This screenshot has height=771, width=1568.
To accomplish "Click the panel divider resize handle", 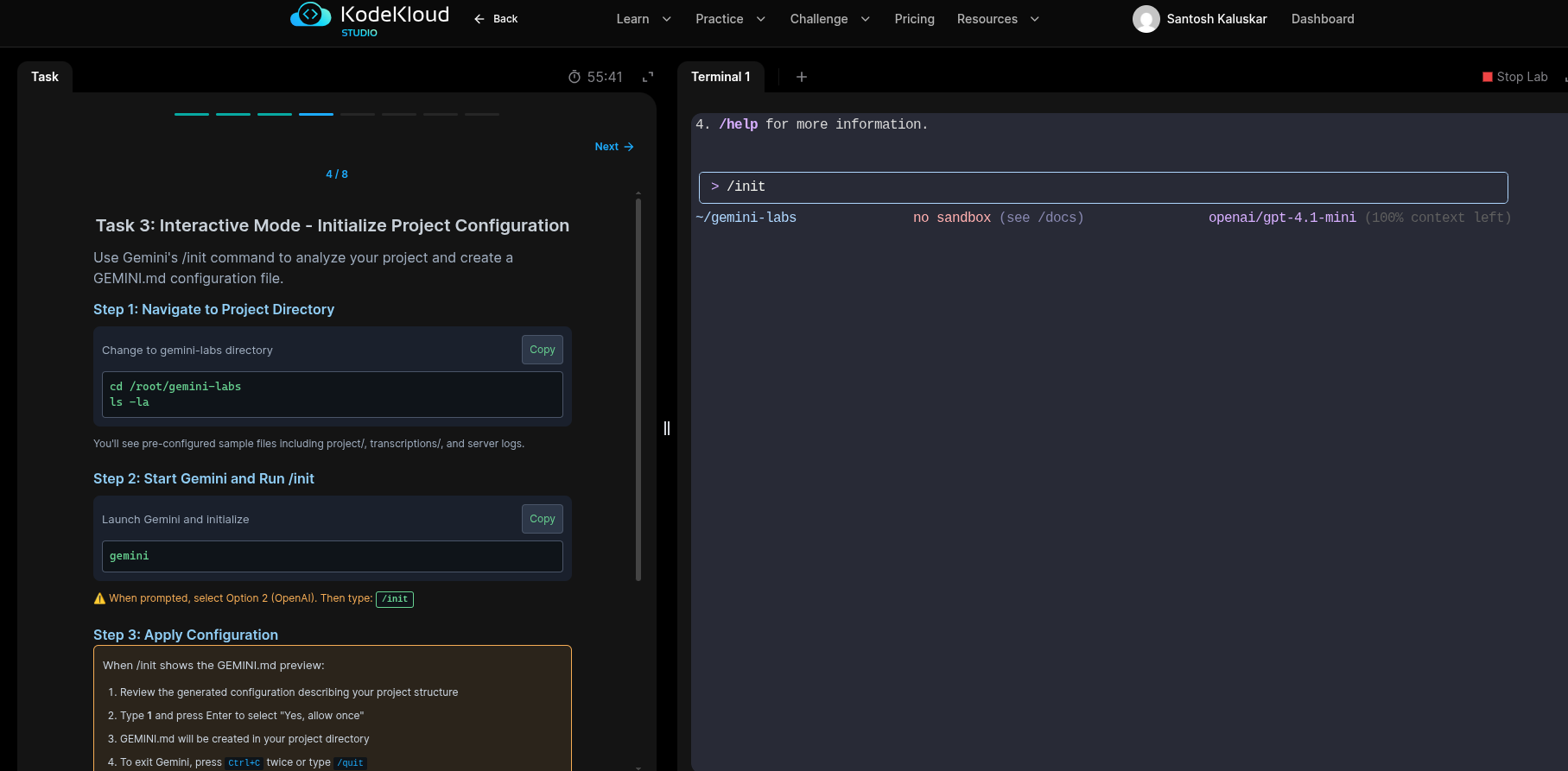I will click(667, 428).
